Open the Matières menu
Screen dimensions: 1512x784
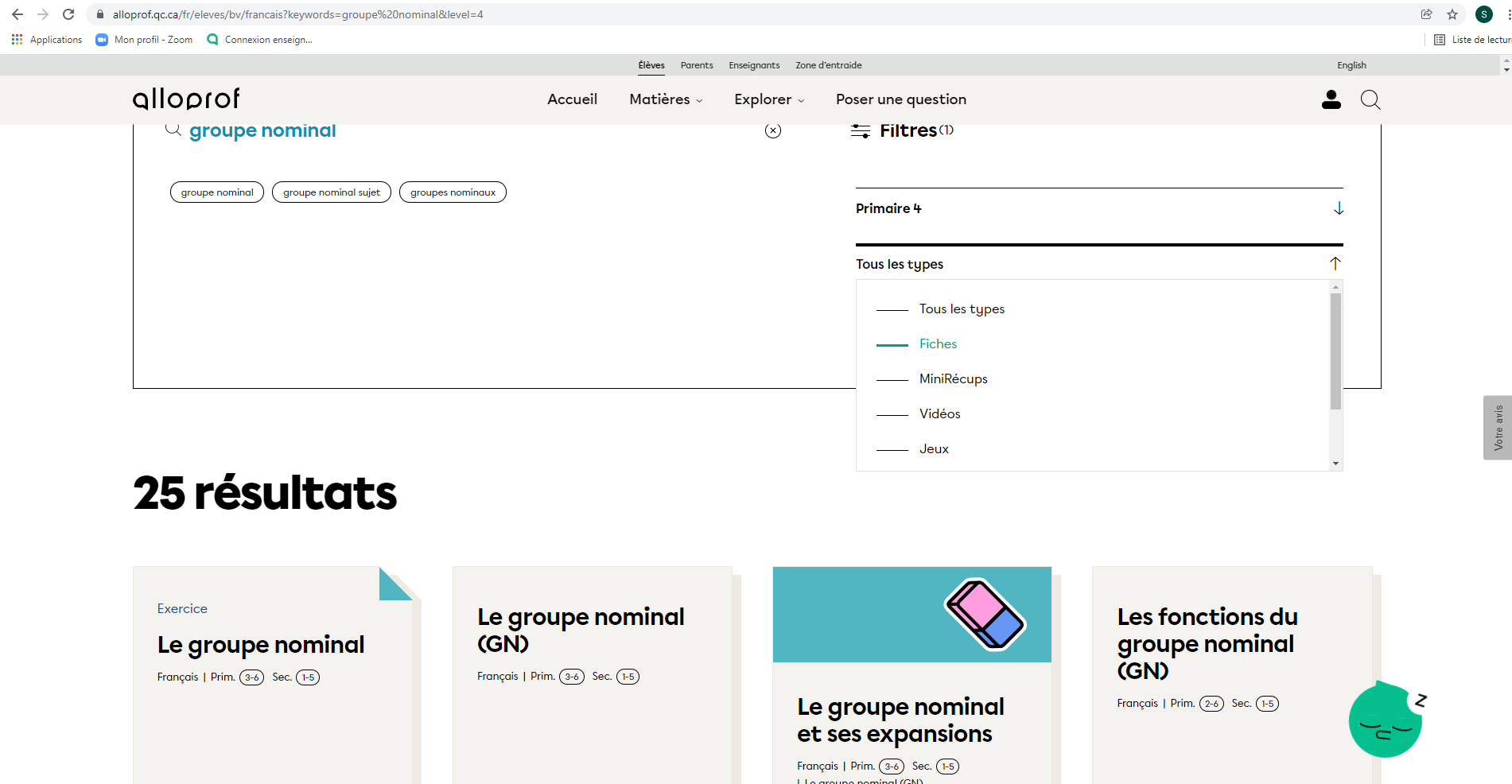point(665,99)
